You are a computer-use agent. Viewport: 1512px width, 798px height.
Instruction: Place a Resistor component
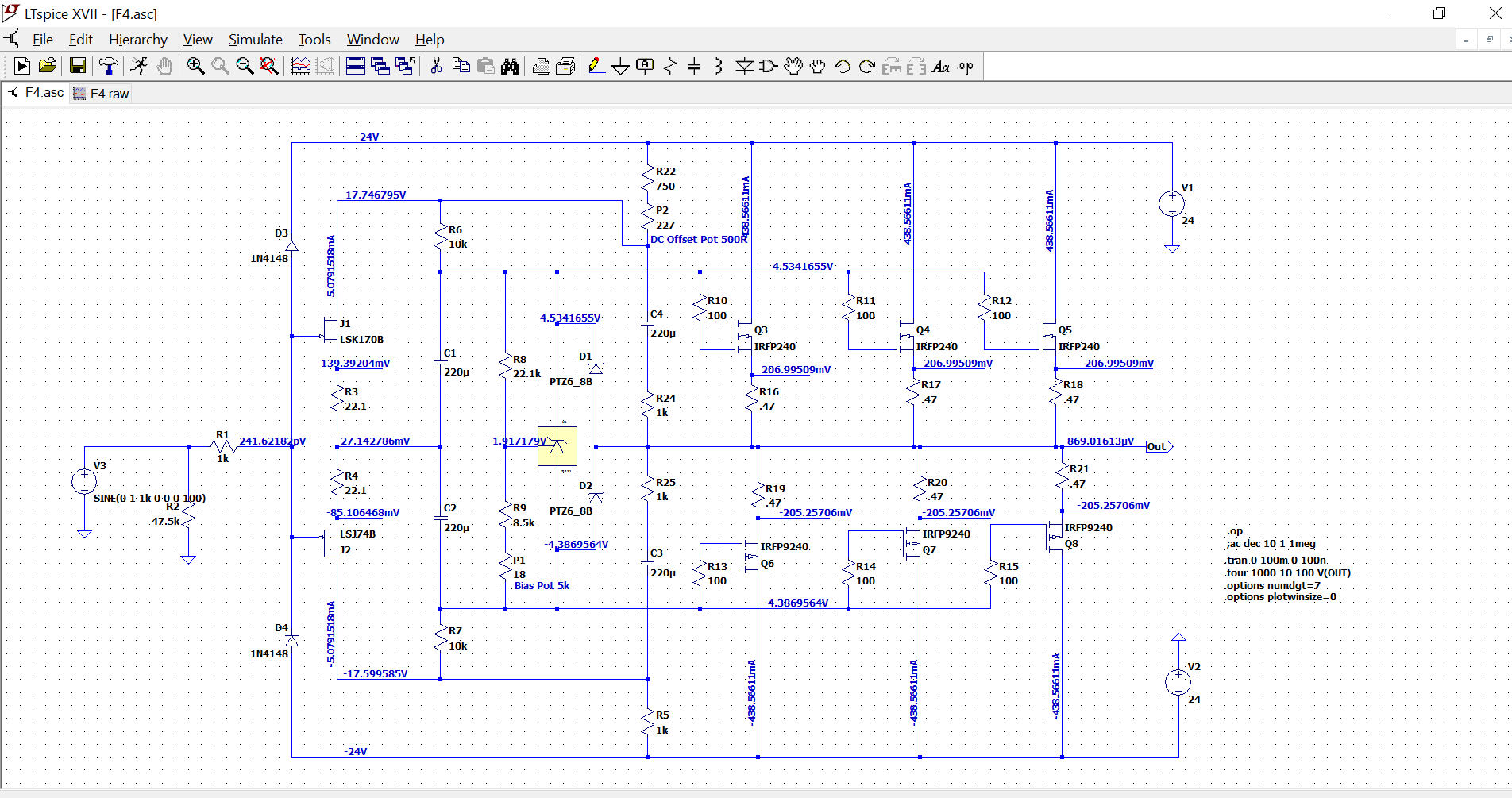pyautogui.click(x=670, y=67)
